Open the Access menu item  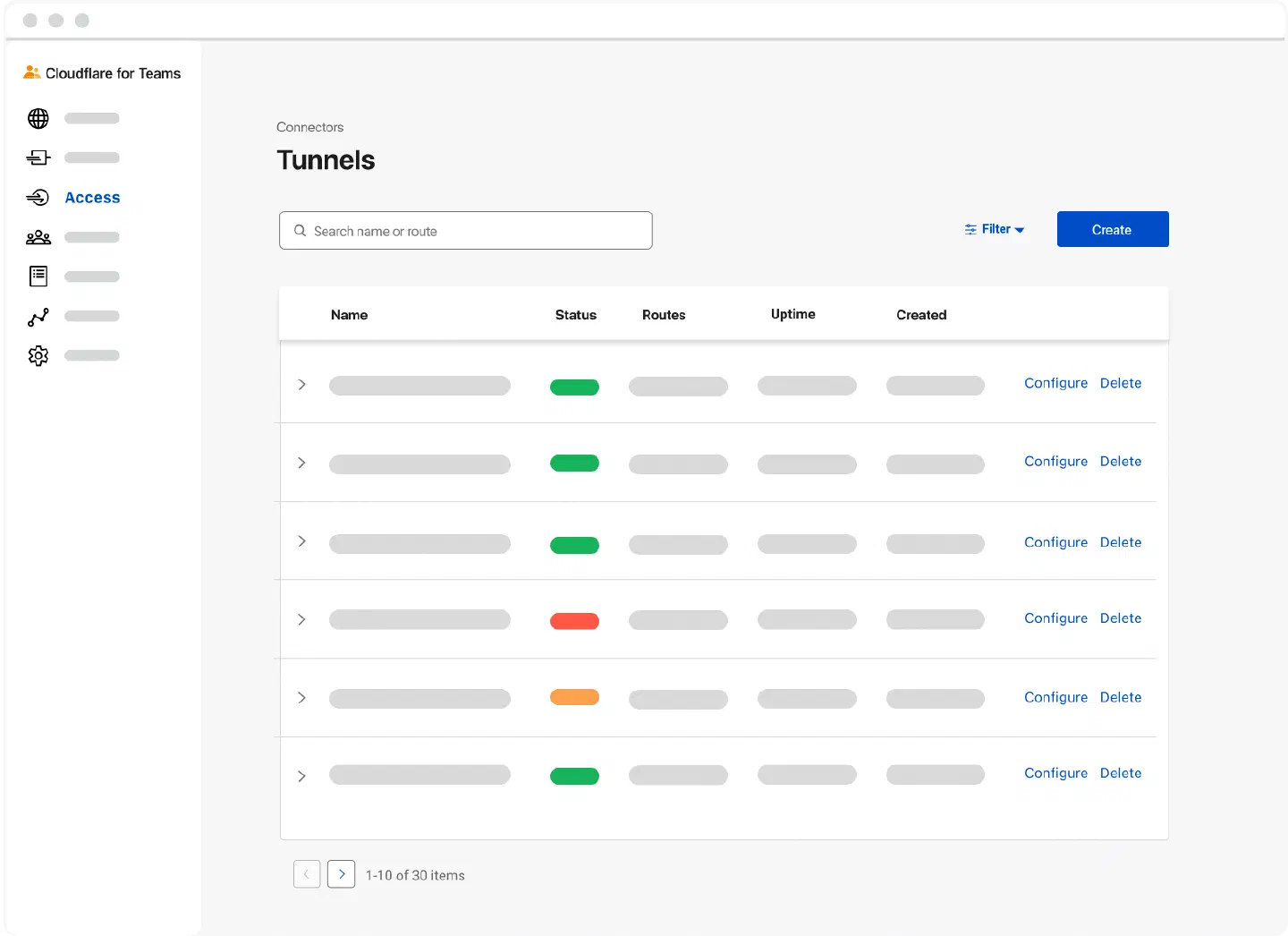92,198
